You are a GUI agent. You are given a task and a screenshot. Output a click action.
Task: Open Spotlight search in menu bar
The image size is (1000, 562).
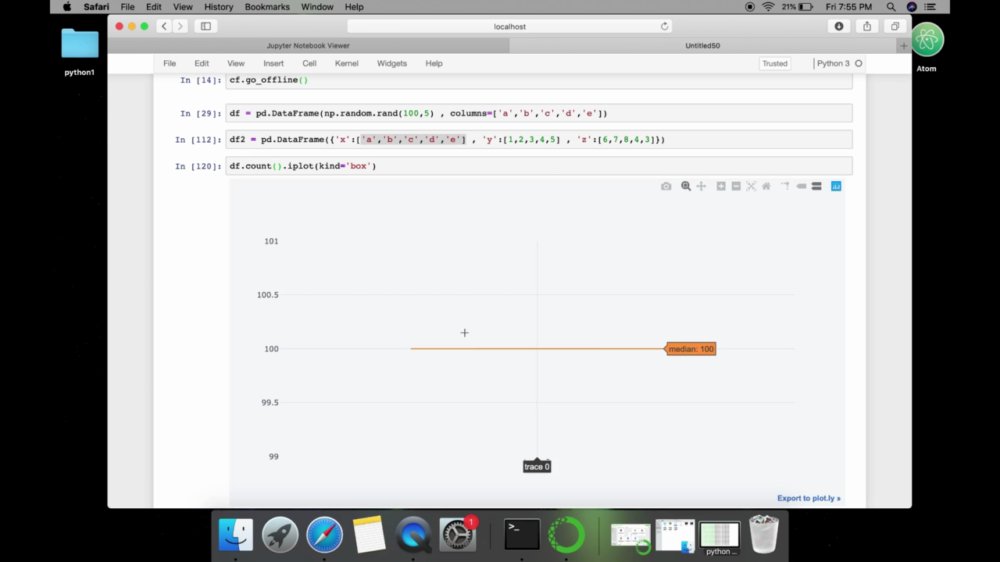pyautogui.click(x=891, y=7)
